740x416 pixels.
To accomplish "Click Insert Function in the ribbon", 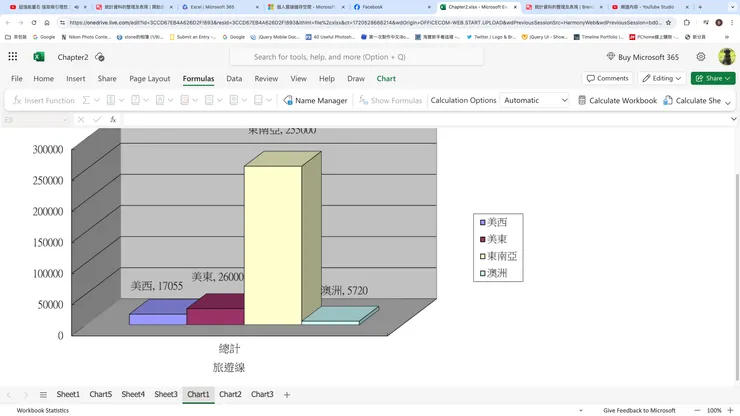I will coord(44,100).
